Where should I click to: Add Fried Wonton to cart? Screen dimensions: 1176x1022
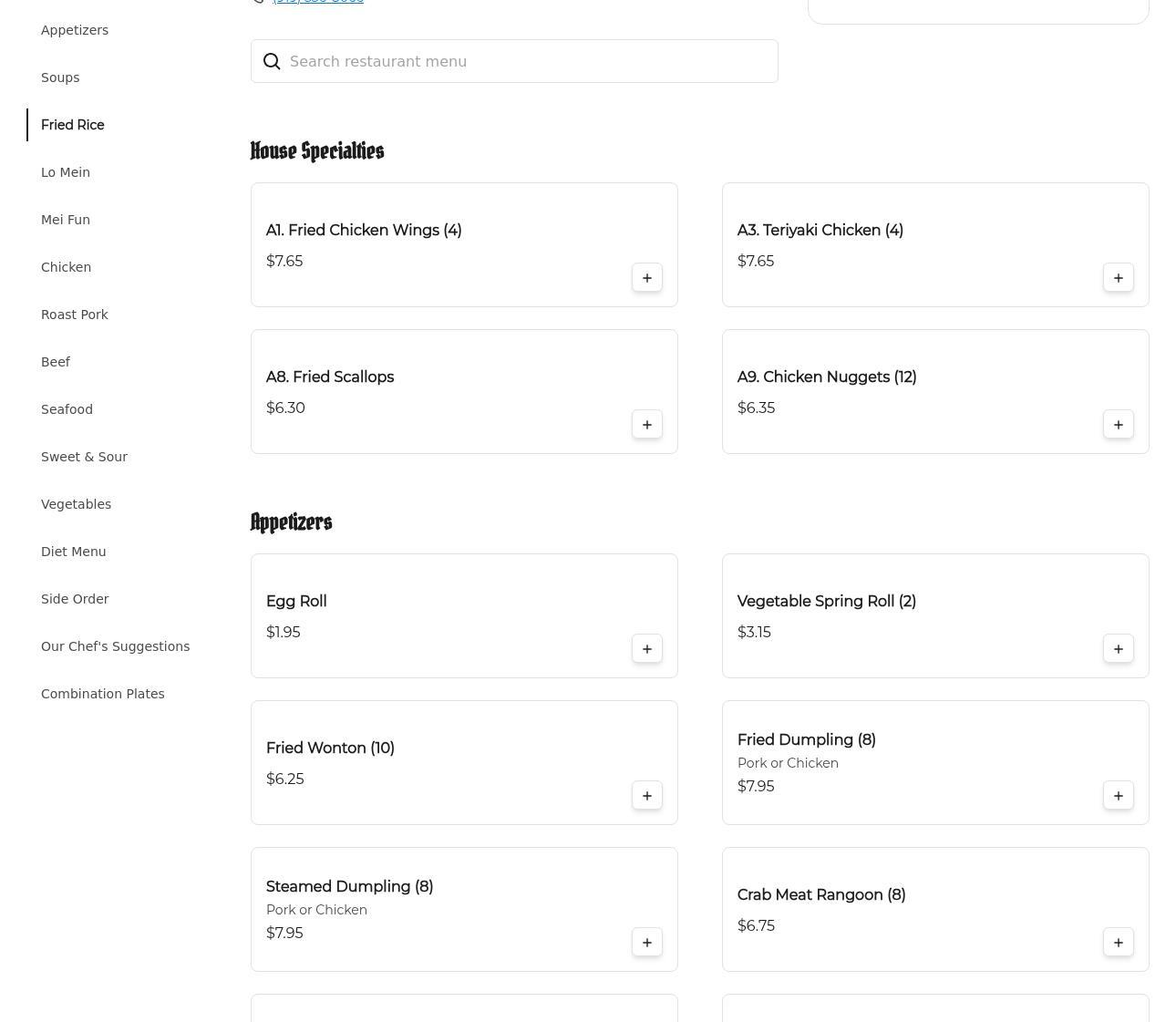pos(647,796)
